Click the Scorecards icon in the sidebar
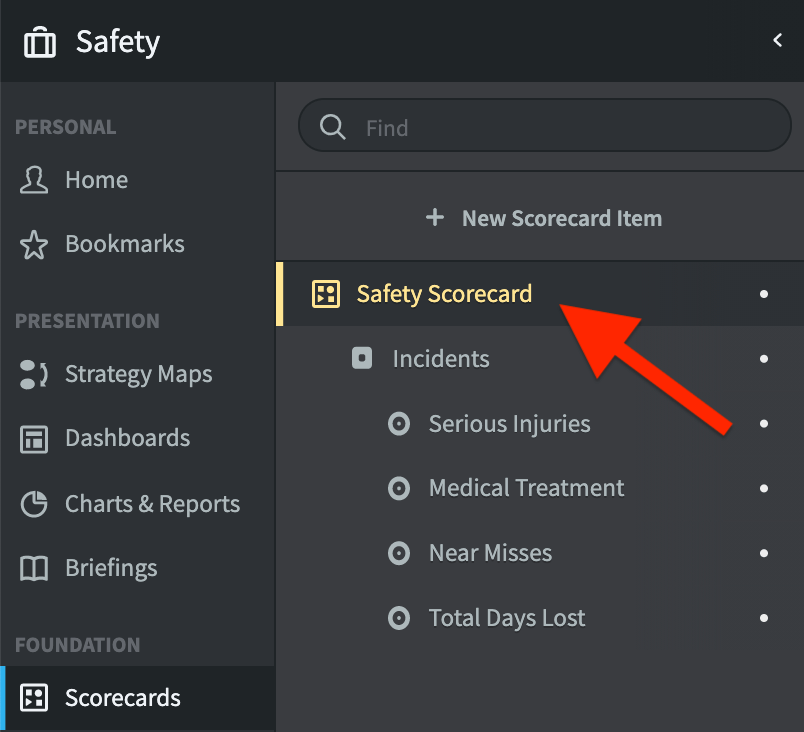The height and width of the screenshot is (732, 804). [x=34, y=698]
